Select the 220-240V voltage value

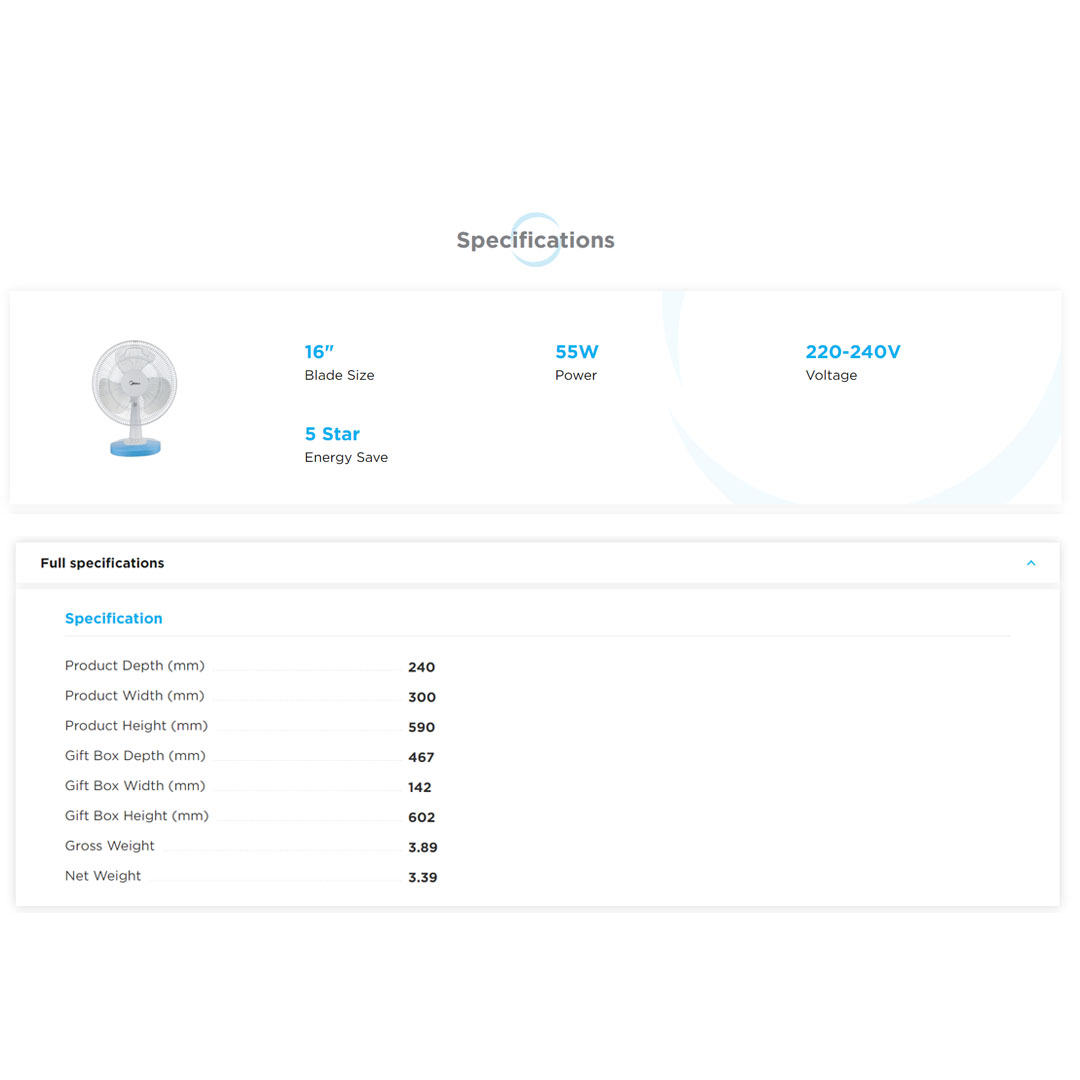pos(852,352)
